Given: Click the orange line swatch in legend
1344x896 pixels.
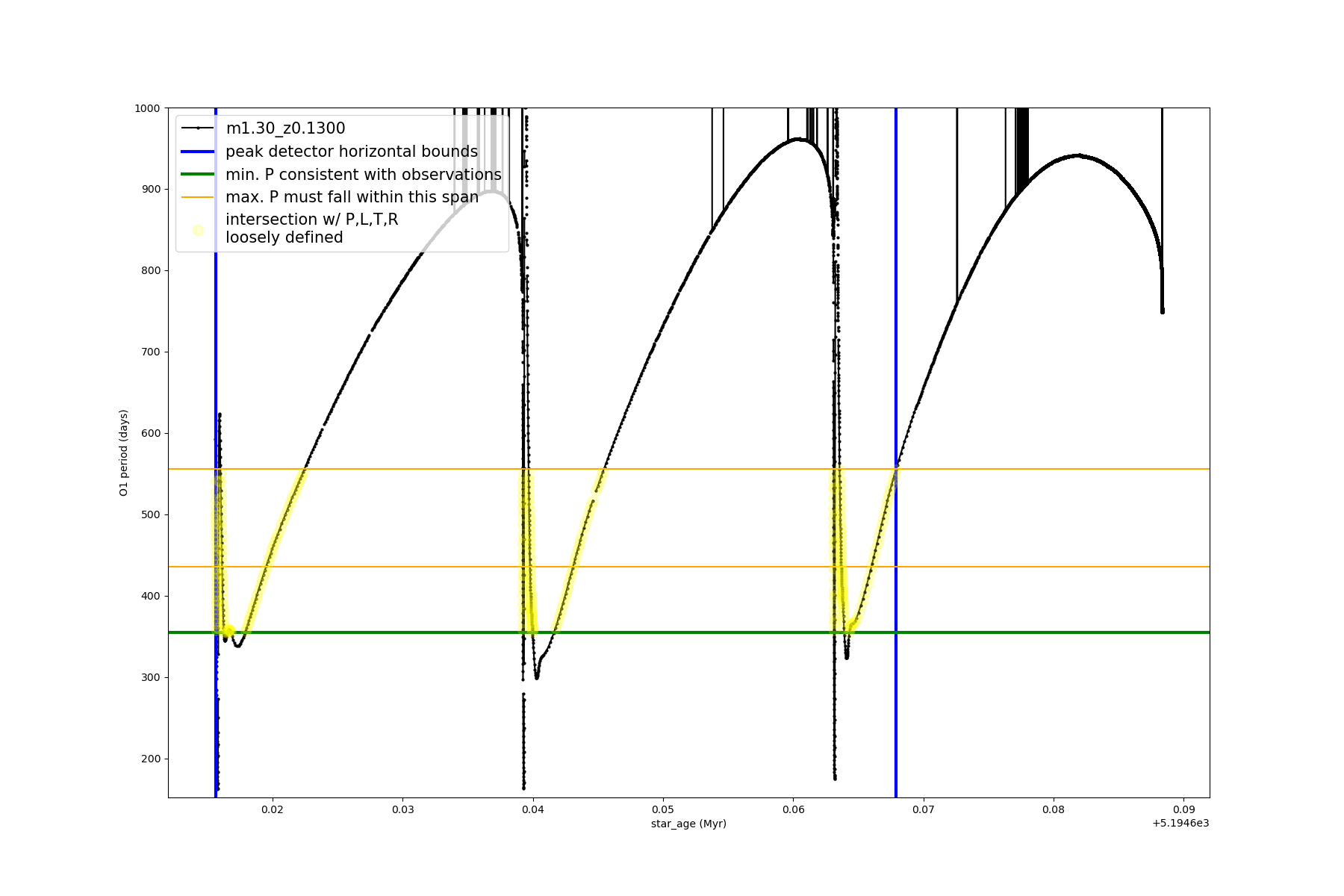Looking at the screenshot, I should (198, 197).
